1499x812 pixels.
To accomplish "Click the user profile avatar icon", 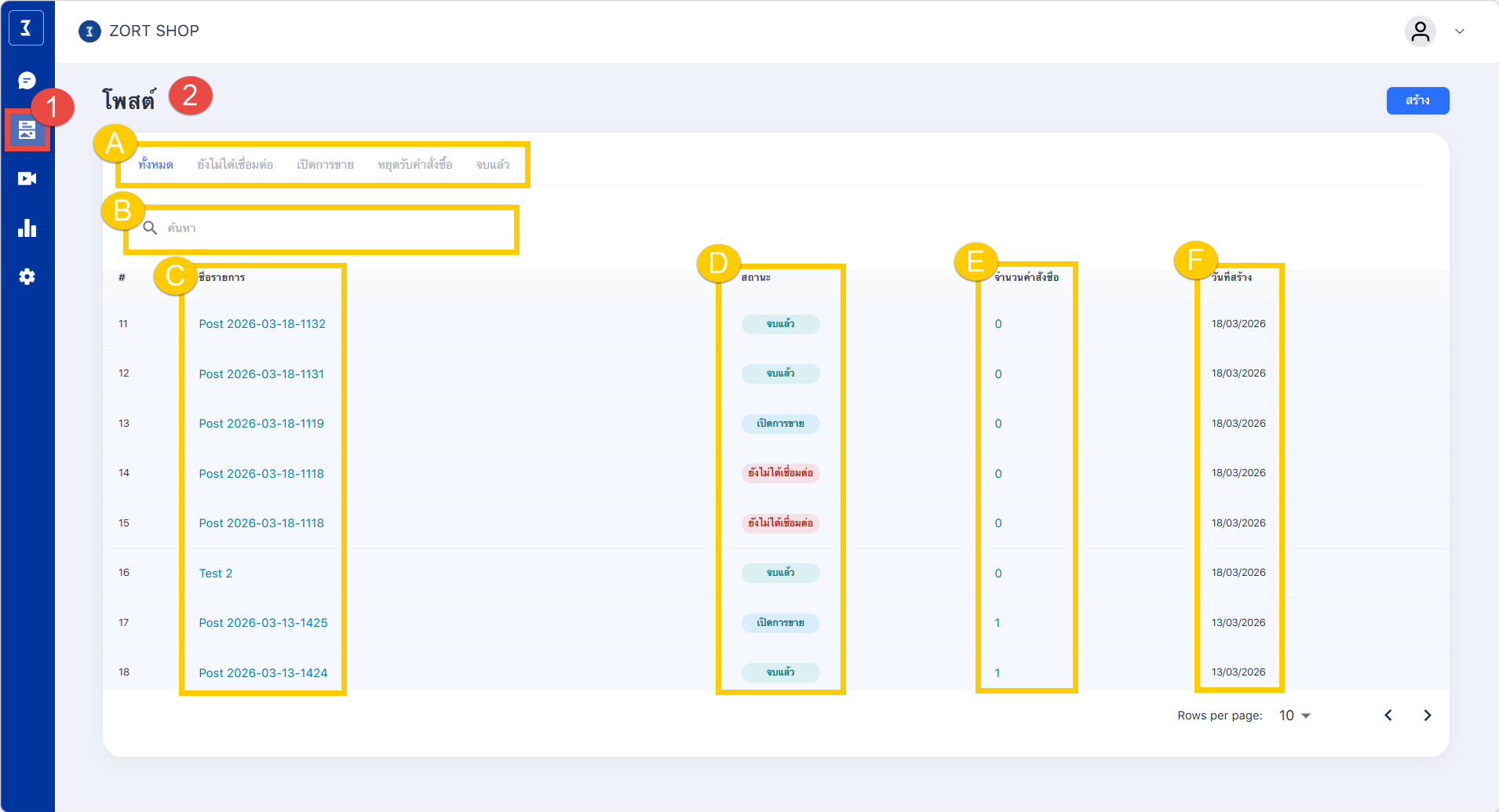I will pyautogui.click(x=1420, y=31).
